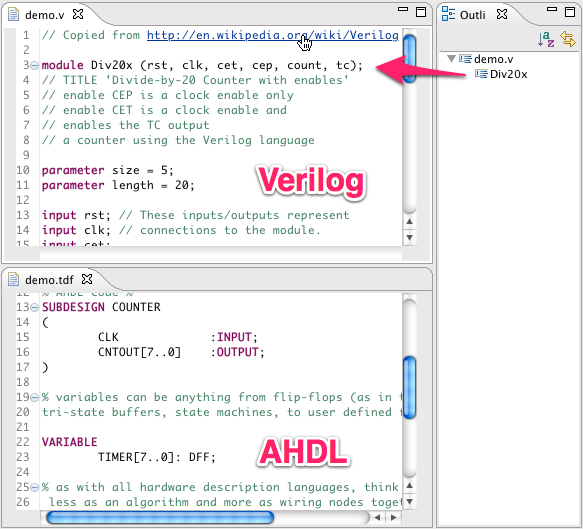Open the Wikipedia Verilog link in line 1
This screenshot has width=583, height=529.
pyautogui.click(x=273, y=35)
